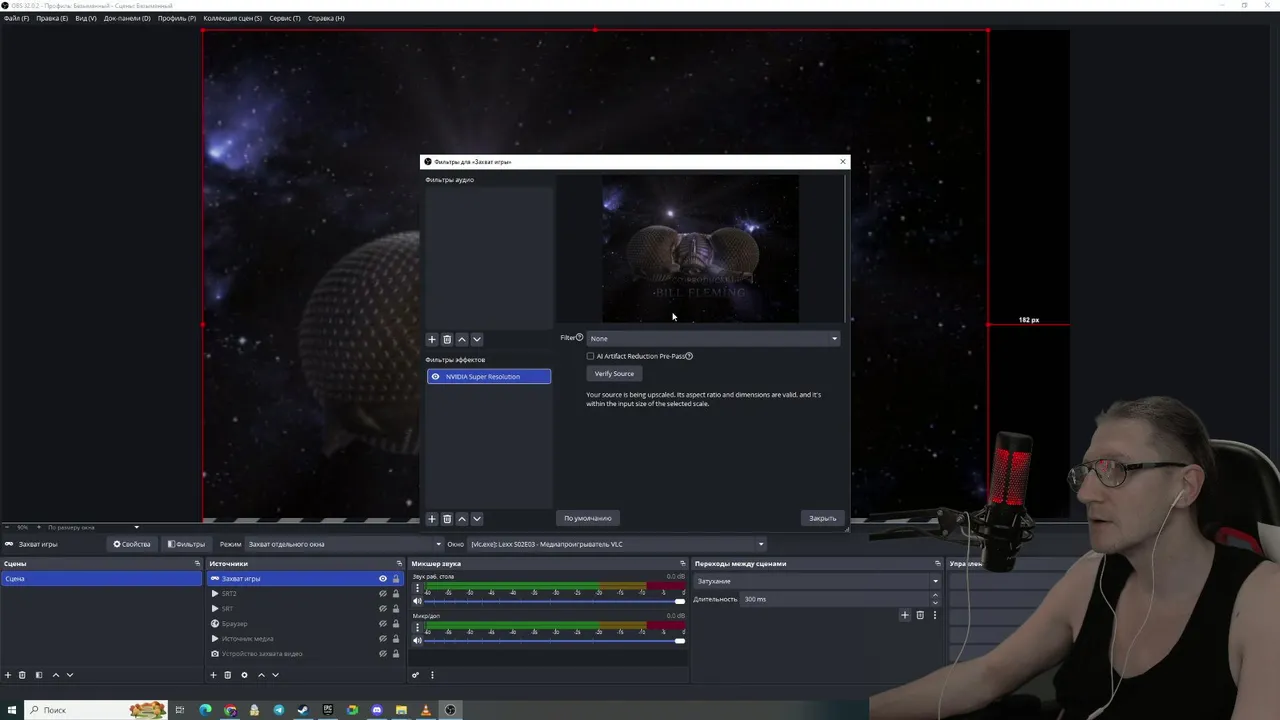This screenshot has height=720, width=1280.
Task: Move effect filter down in list
Action: pos(477,518)
